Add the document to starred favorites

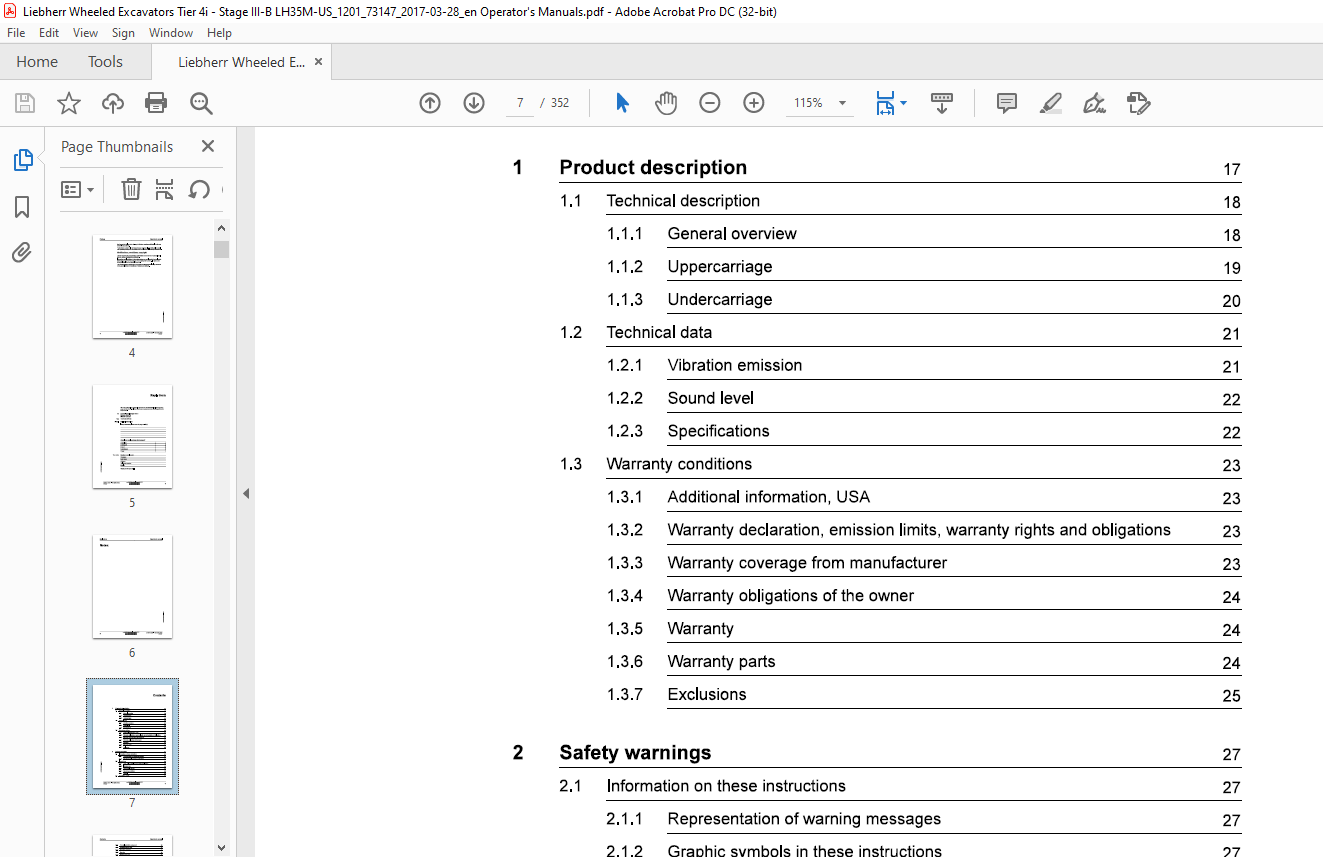tap(69, 103)
